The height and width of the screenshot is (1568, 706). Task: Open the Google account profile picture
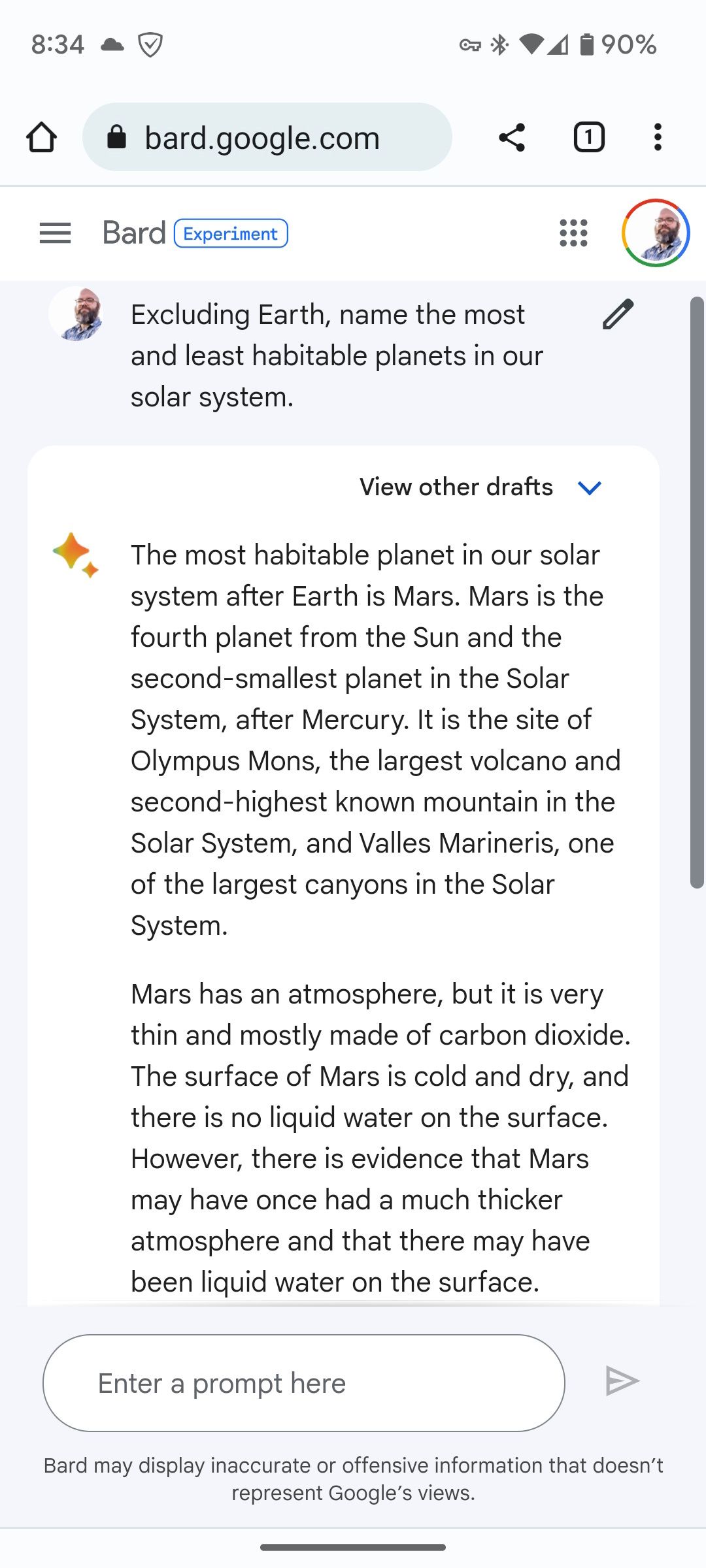click(x=656, y=233)
